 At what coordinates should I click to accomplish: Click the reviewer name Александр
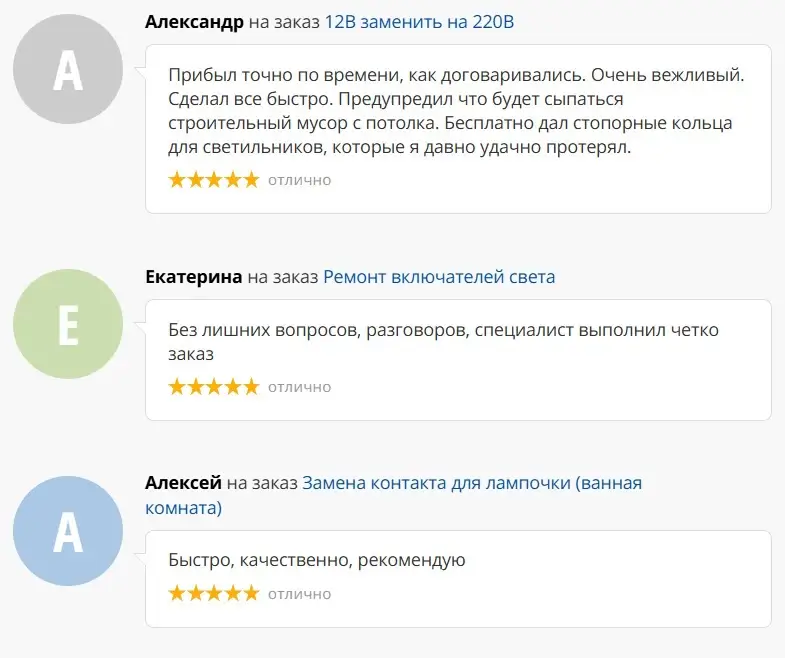coord(194,22)
